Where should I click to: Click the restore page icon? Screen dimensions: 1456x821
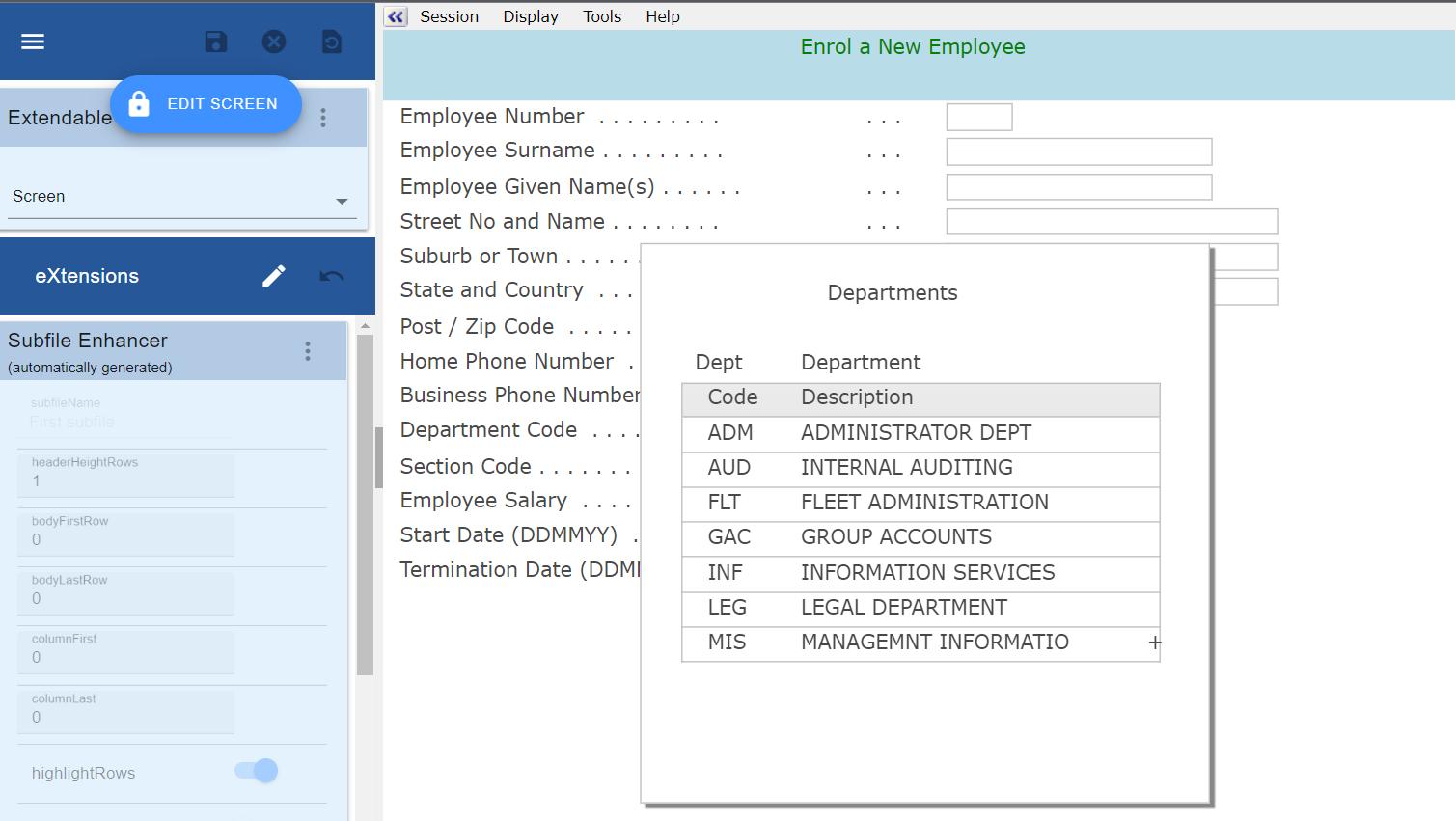coord(331,41)
